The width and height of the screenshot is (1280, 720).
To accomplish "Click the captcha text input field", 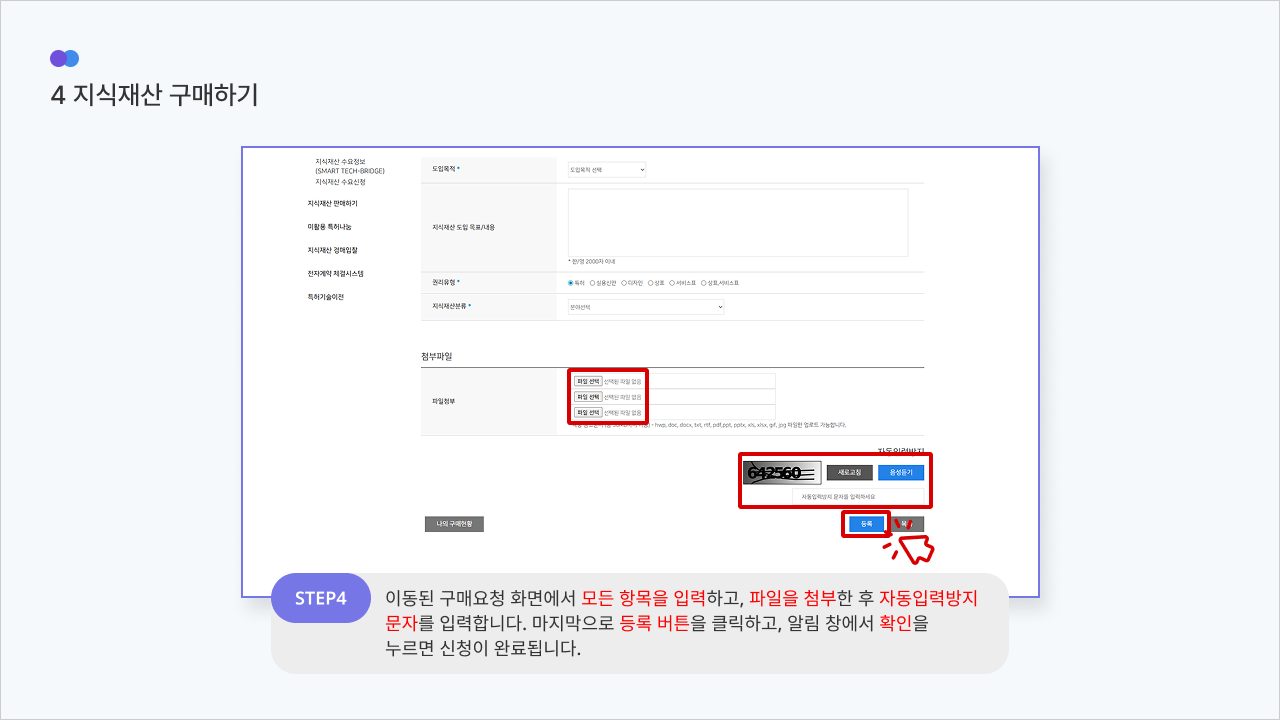I will pos(858,496).
